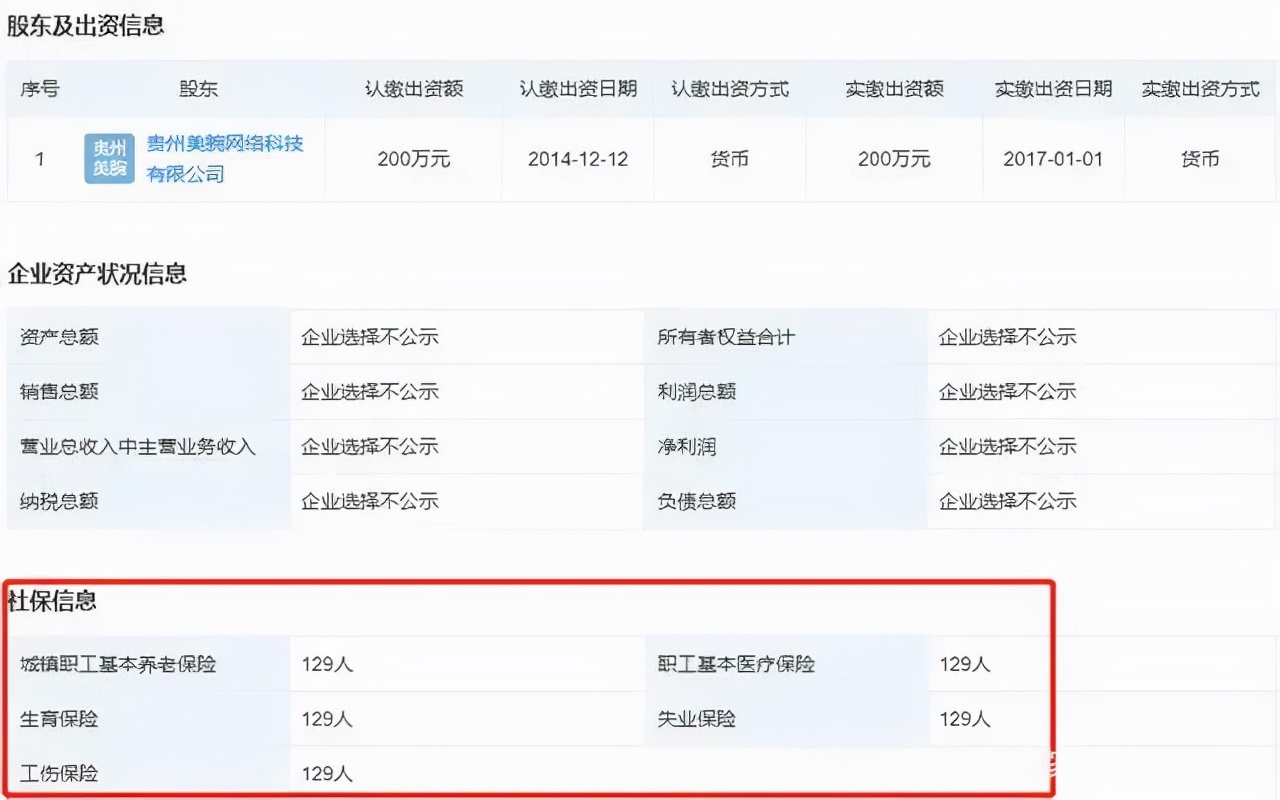Click the 实缴出资方式 column header
Viewport: 1280px width, 800px height.
(x=1200, y=89)
